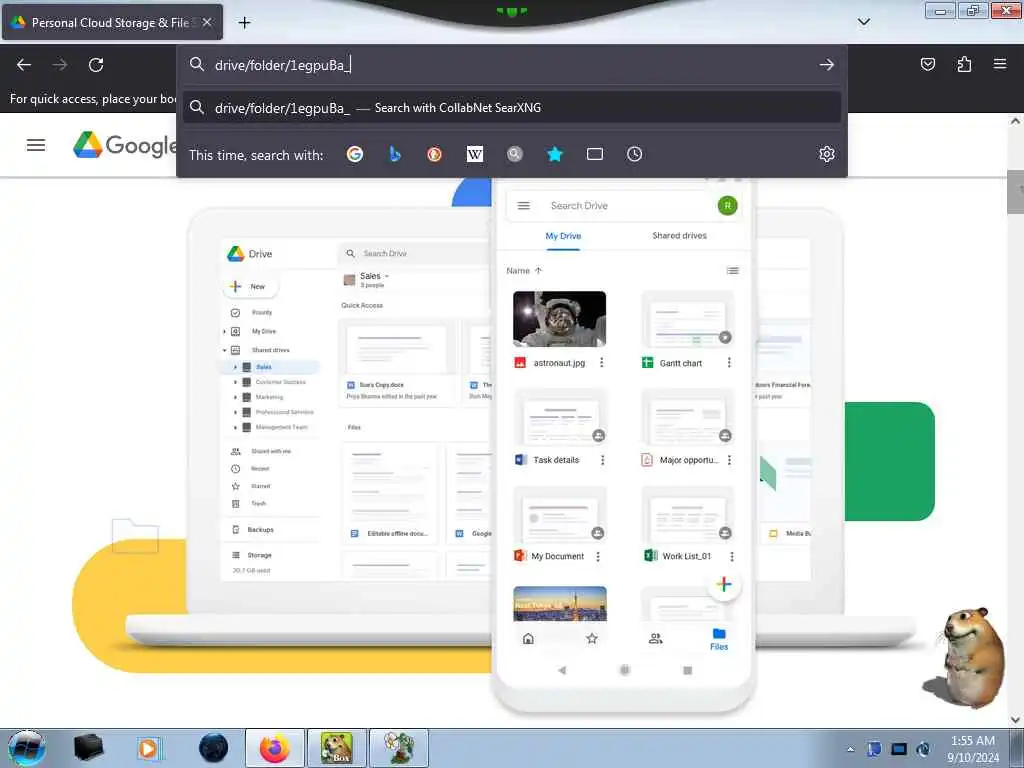Search this time with Bing
Viewport: 1024px width, 768px height.
394,154
